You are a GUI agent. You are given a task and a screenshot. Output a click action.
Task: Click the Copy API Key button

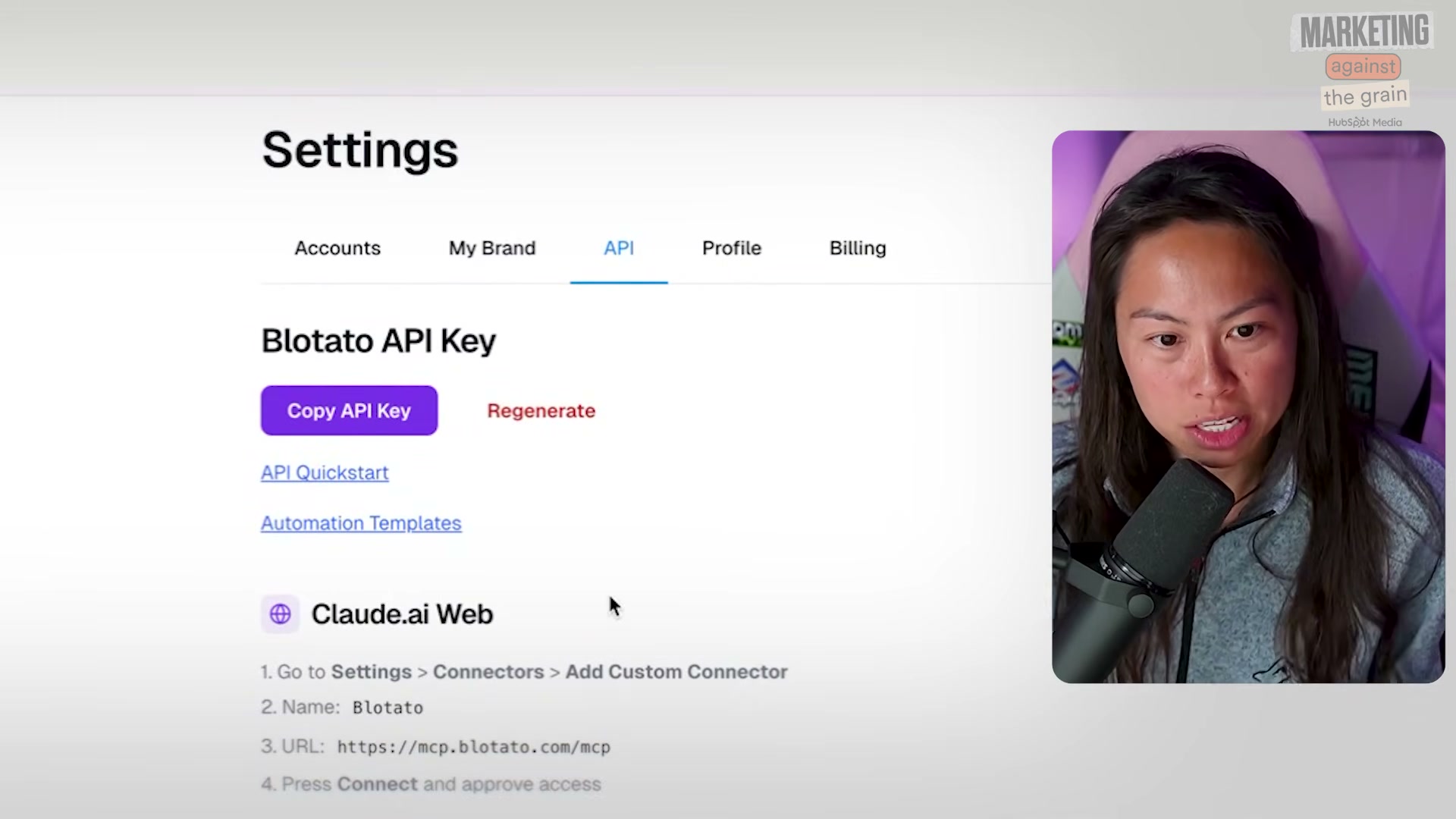pyautogui.click(x=349, y=410)
